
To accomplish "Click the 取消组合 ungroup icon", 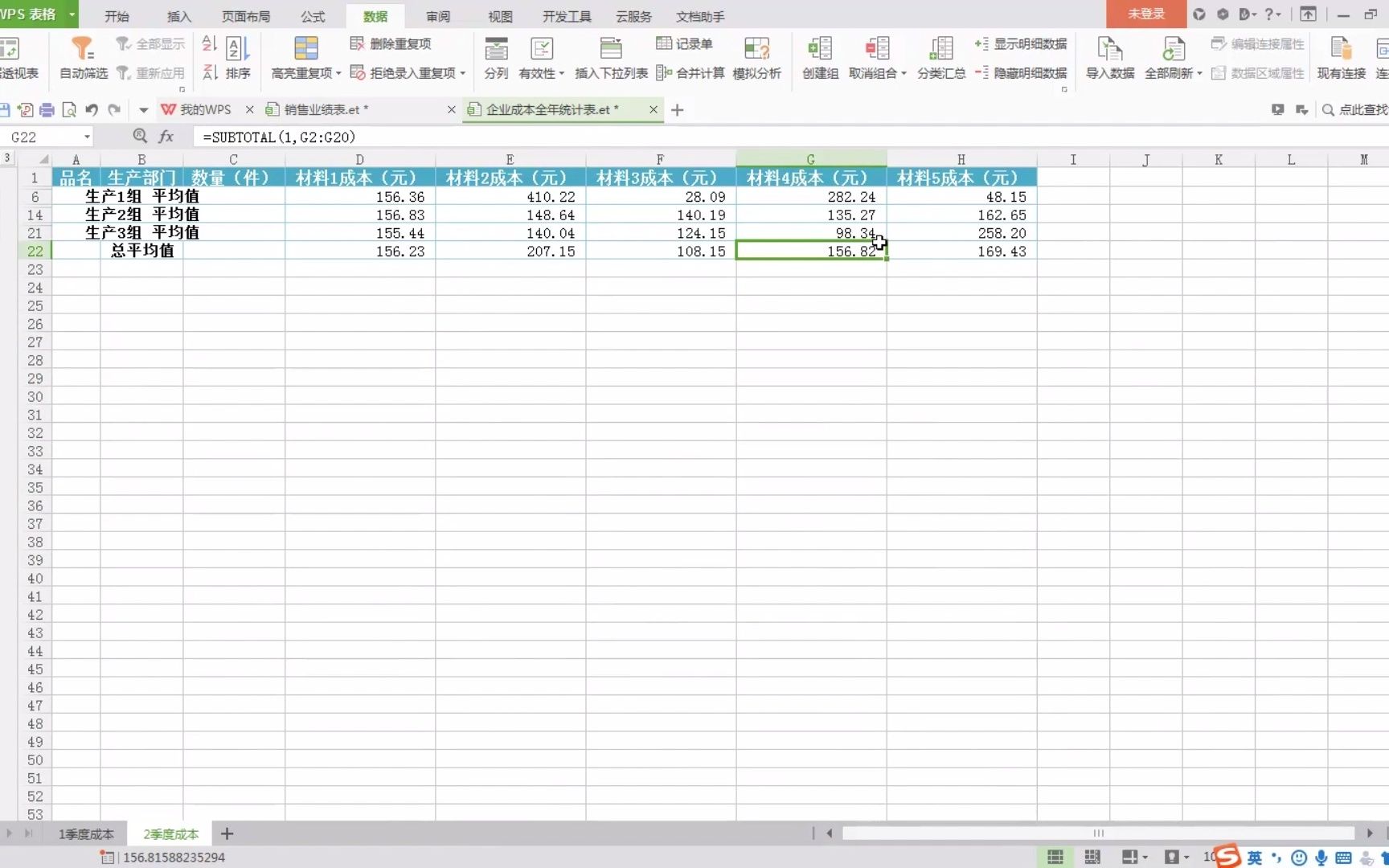I will tap(877, 49).
